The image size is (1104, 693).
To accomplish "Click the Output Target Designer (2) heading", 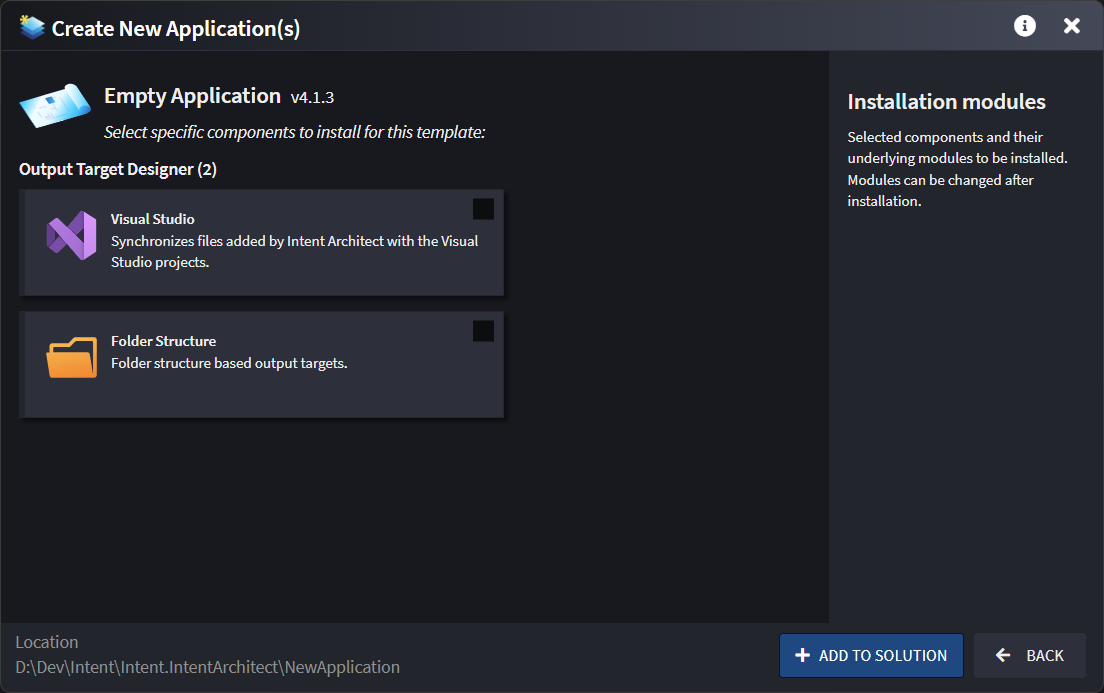I will (118, 169).
